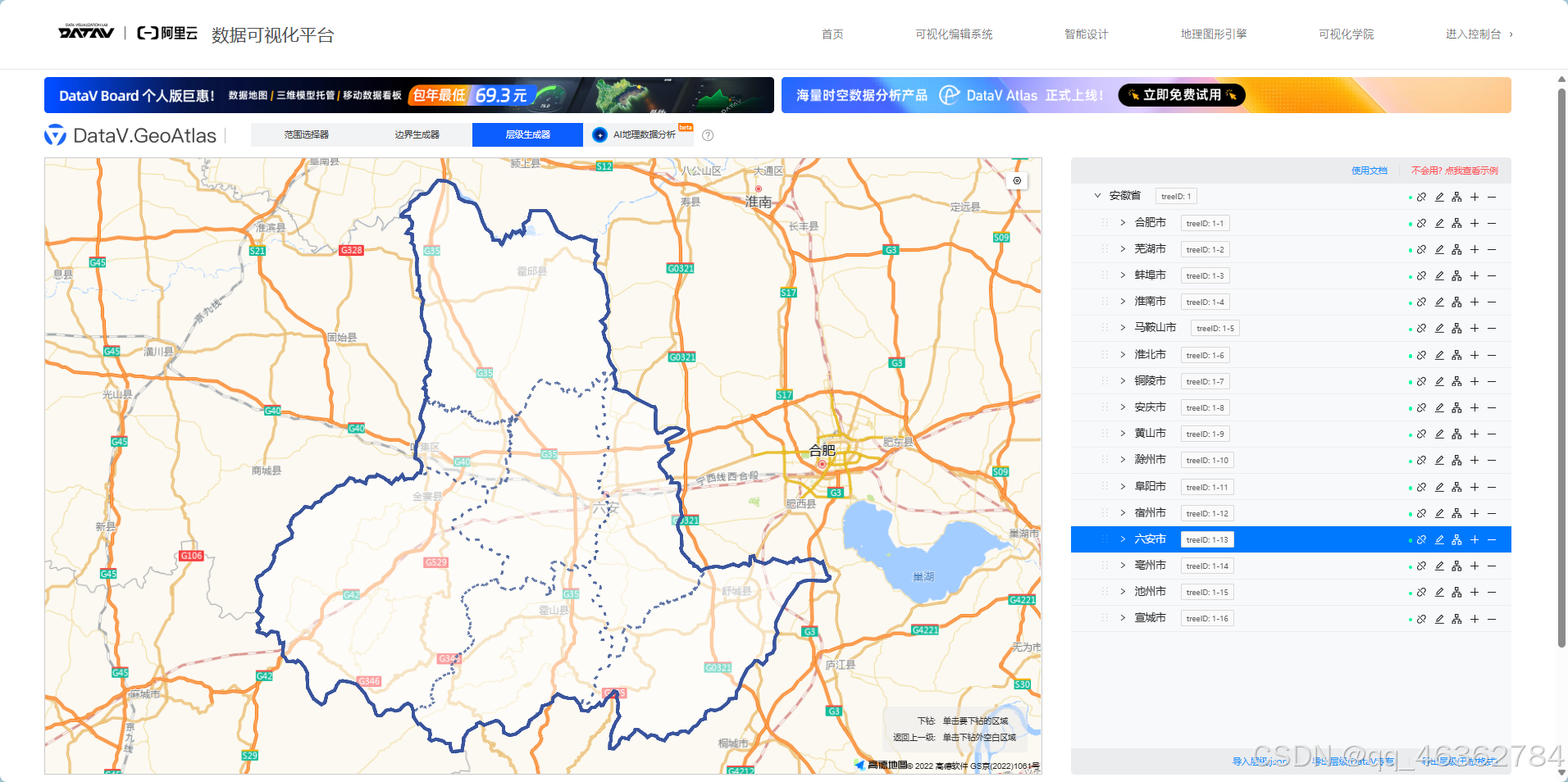Remove 亳州市 using its minus icon
Viewport: 1568px width, 782px height.
[x=1492, y=566]
